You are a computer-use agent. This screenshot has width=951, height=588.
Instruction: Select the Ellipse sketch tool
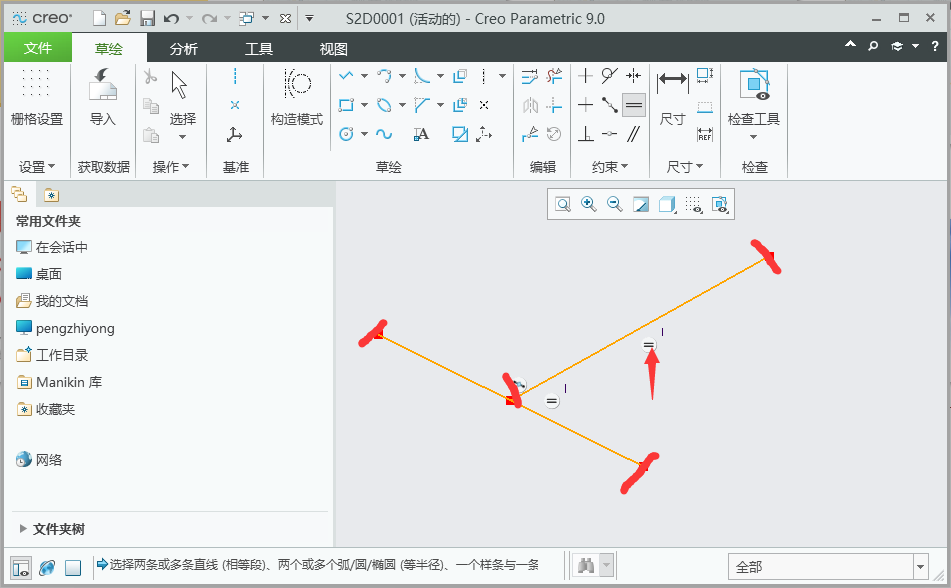tap(384, 105)
